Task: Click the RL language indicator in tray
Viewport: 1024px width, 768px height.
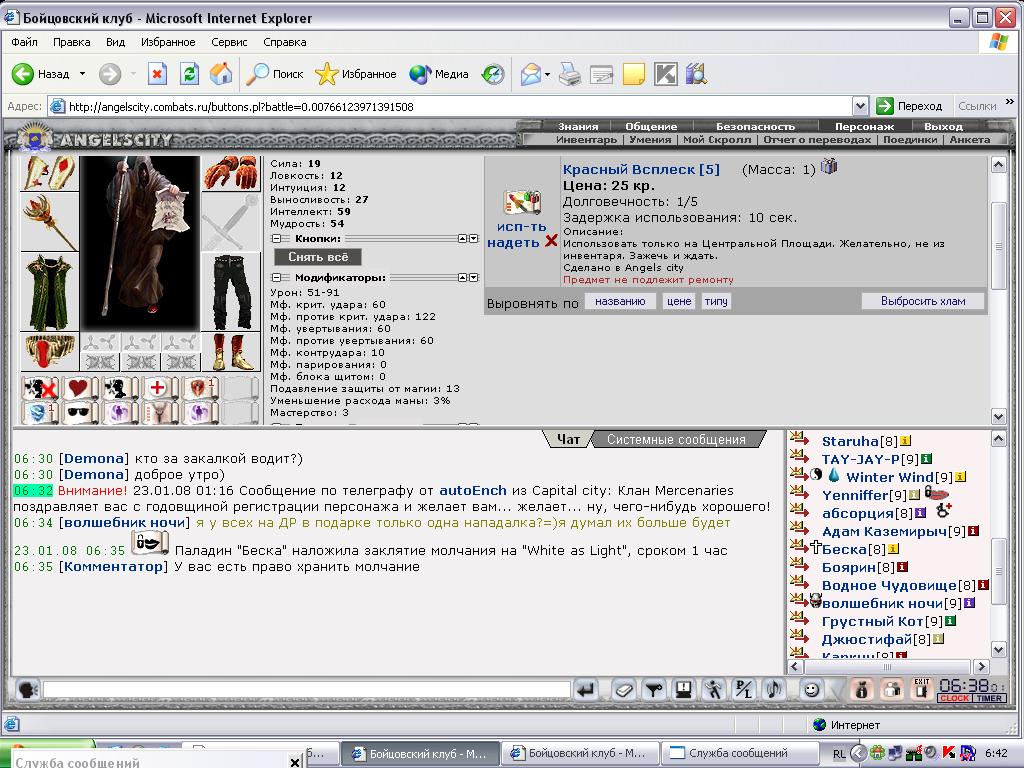Action: point(839,754)
